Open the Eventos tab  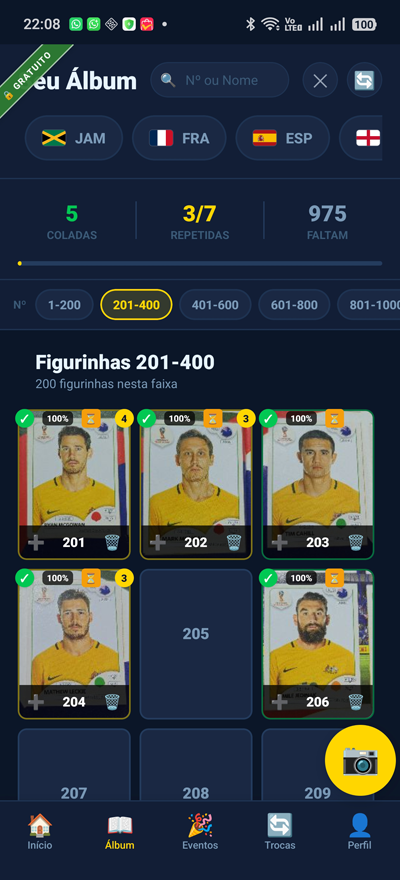coord(200,831)
